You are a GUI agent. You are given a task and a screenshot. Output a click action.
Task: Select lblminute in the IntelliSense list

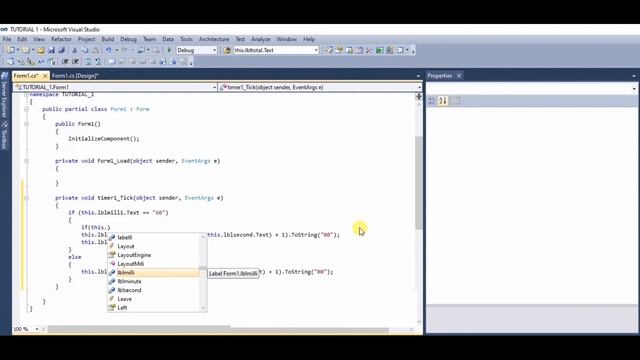(154, 282)
